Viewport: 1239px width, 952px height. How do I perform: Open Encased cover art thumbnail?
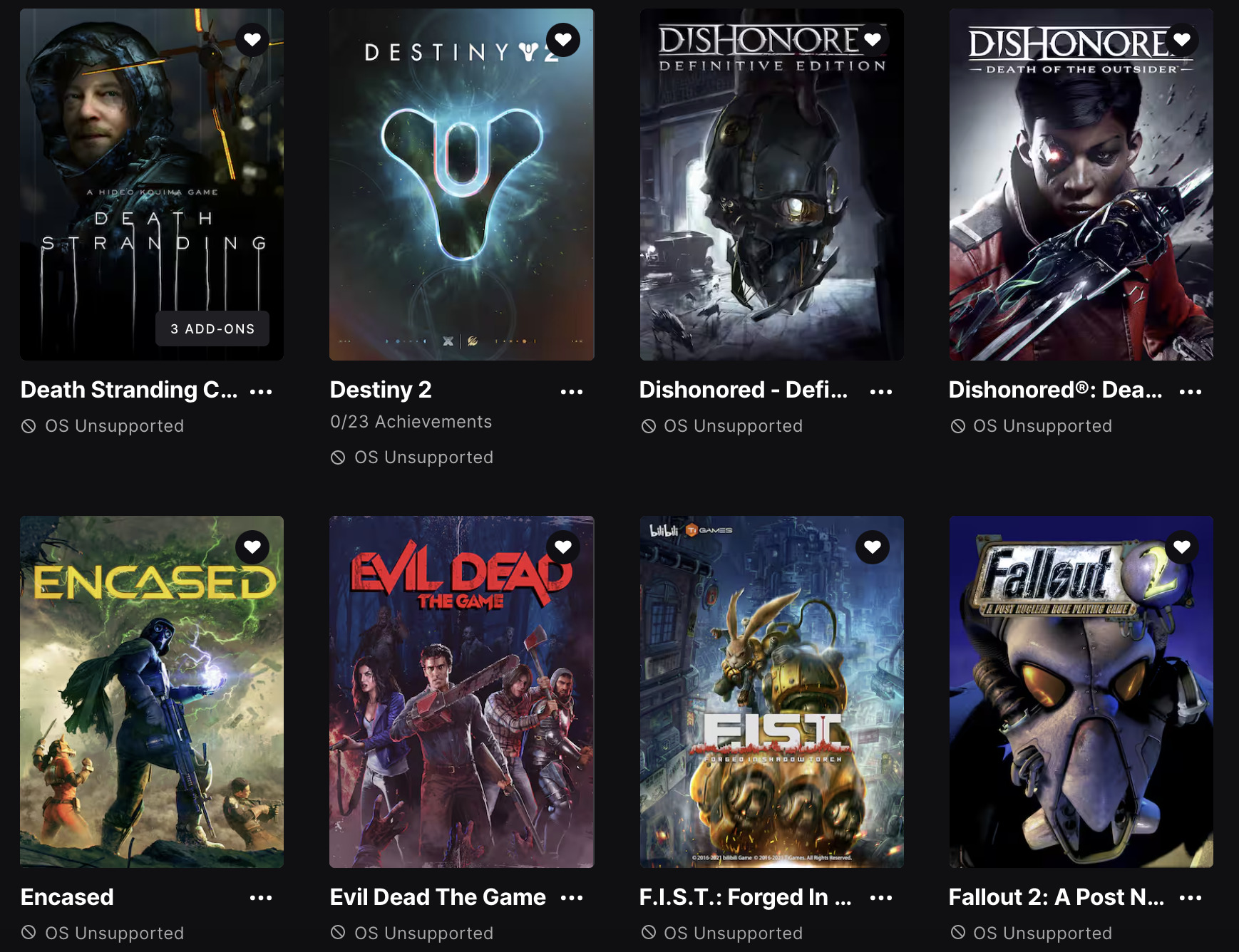point(152,692)
